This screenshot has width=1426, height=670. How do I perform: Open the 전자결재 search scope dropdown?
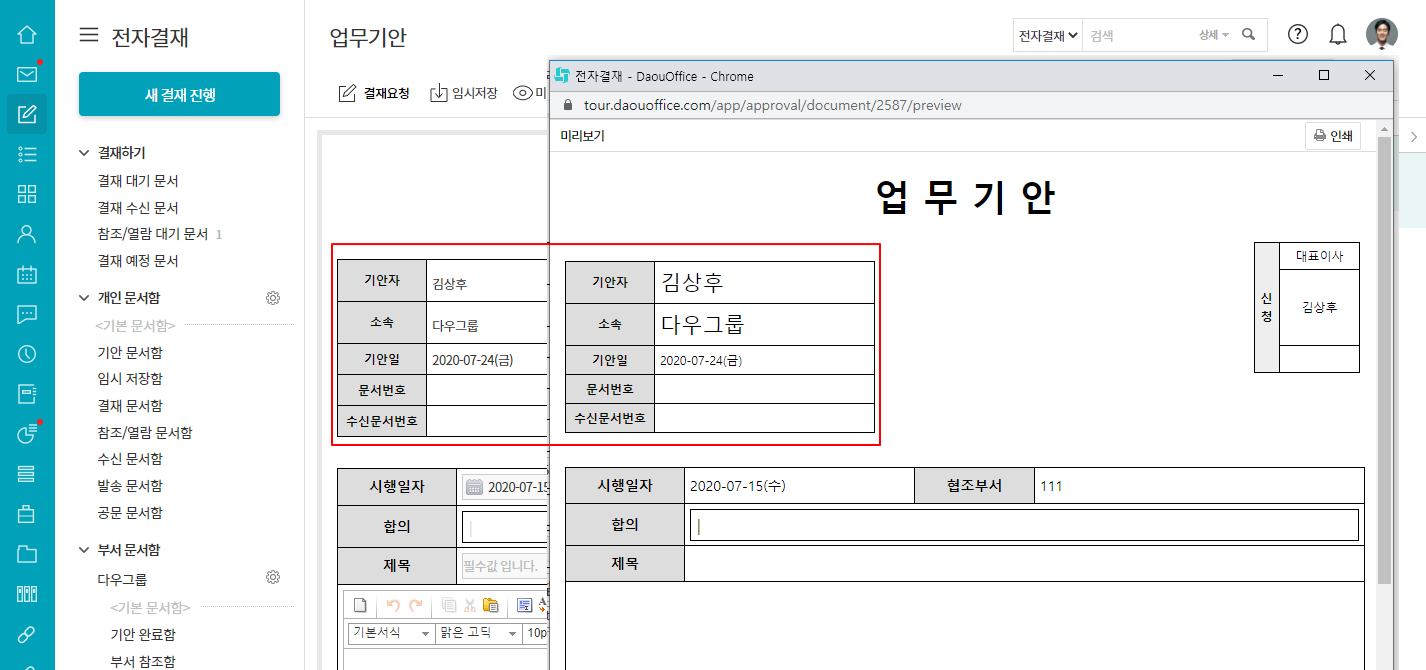pyautogui.click(x=1048, y=35)
